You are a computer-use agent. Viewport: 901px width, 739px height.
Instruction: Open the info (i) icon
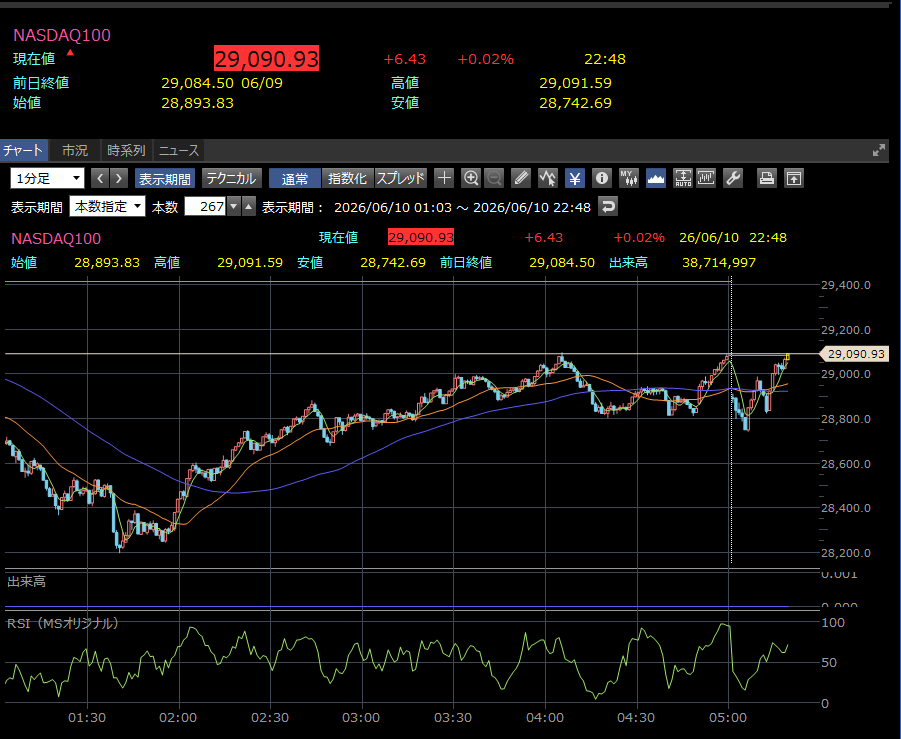(602, 178)
